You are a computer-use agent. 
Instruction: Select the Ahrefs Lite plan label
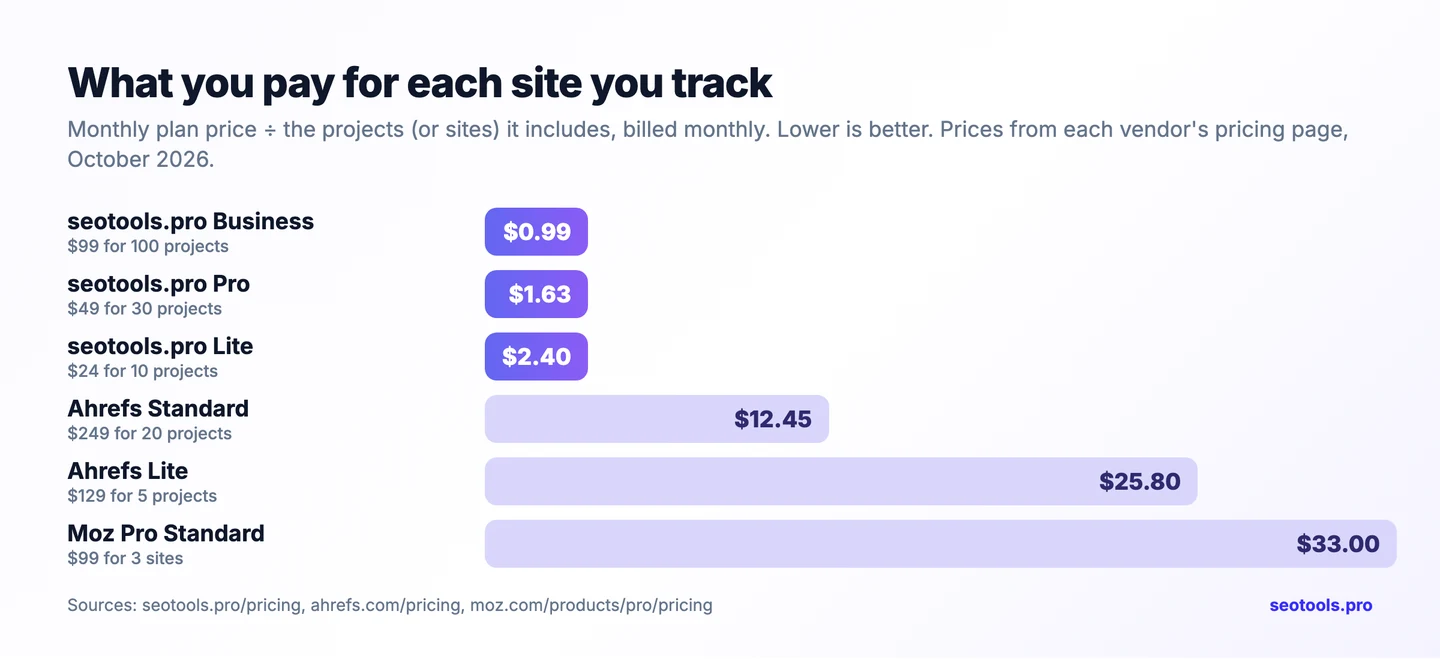128,470
